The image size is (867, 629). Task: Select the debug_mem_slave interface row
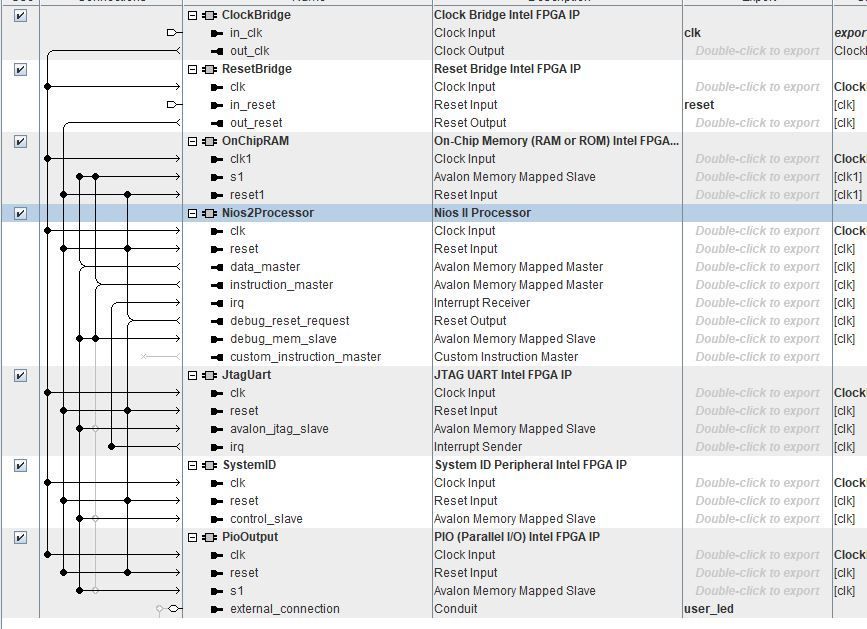(283, 339)
